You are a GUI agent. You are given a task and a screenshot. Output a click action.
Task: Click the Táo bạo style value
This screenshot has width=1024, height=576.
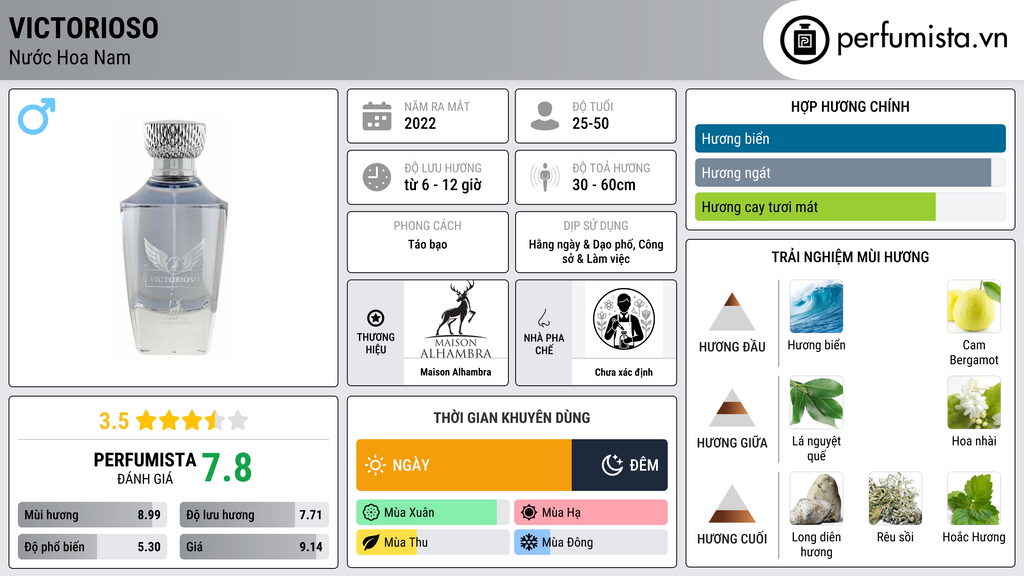tap(428, 244)
